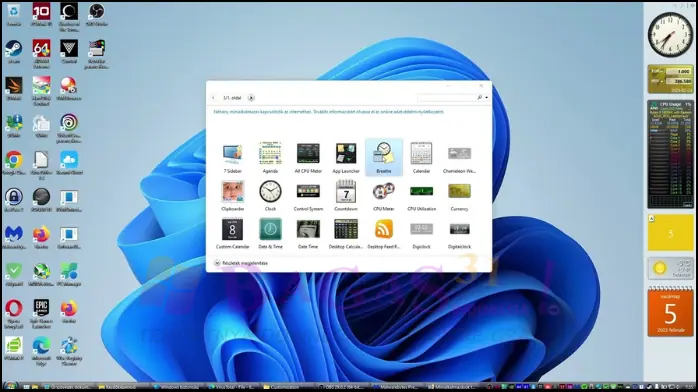
Task: Open the search options dropdown arrow
Action: point(487,97)
